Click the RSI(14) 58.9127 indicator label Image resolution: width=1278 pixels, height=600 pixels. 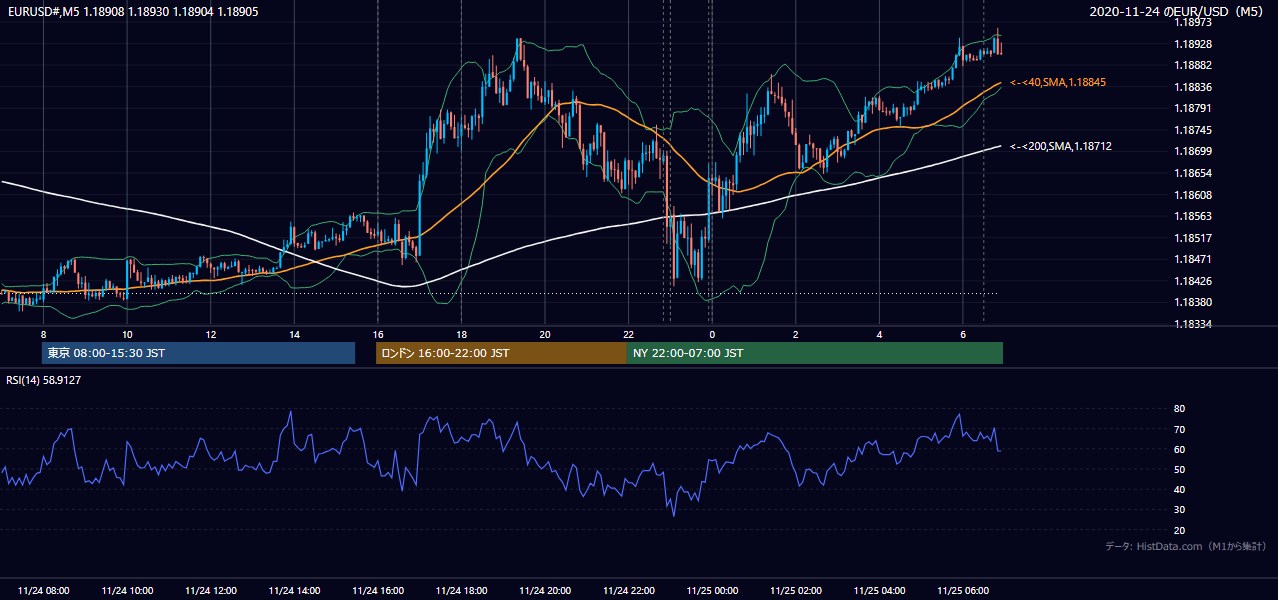[x=44, y=380]
